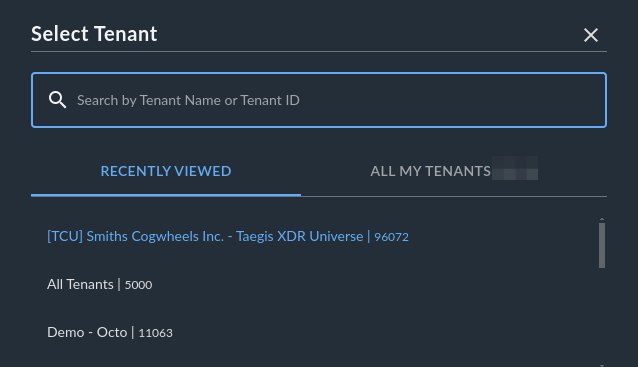This screenshot has height=367, width=638.
Task: Click the tenant list scrollbar thumb
Action: [x=602, y=245]
